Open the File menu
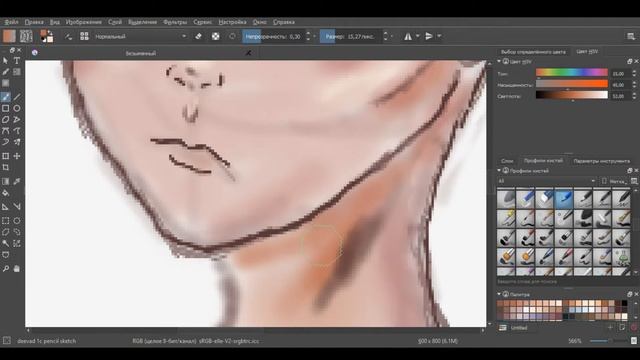This screenshot has width=640, height=360. tap(11, 22)
